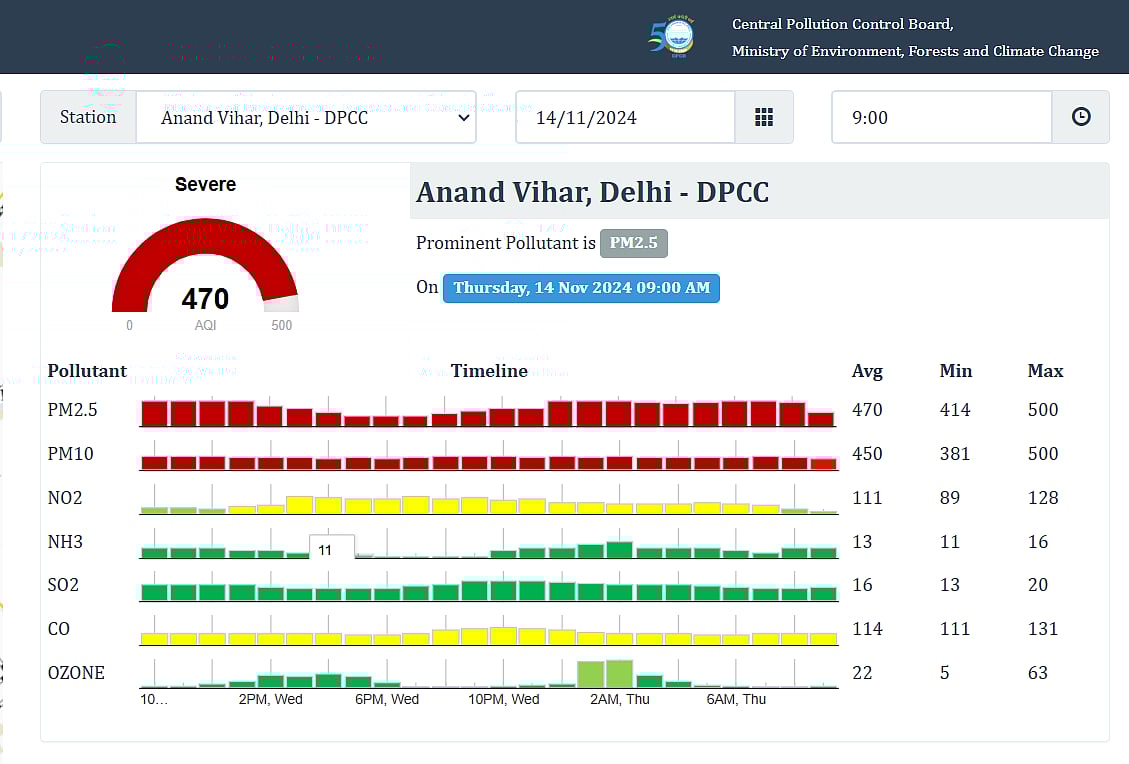Click the Thursday, 14 Nov 2024 date badge
The width and height of the screenshot is (1129, 764).
pos(580,288)
